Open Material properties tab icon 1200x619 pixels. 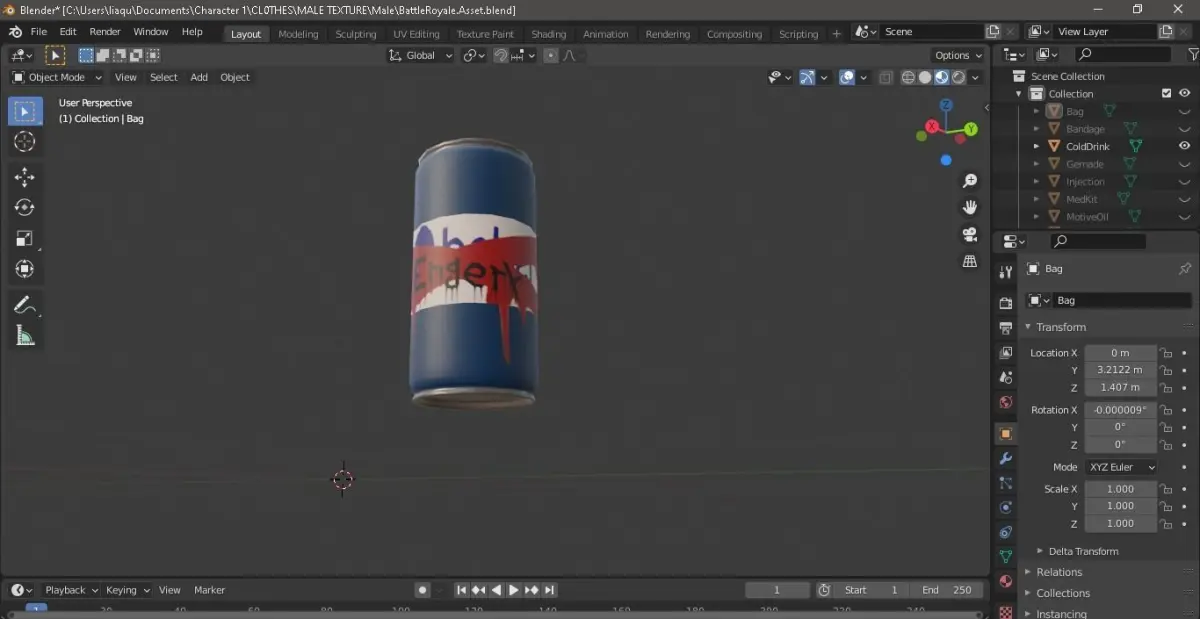1006,581
